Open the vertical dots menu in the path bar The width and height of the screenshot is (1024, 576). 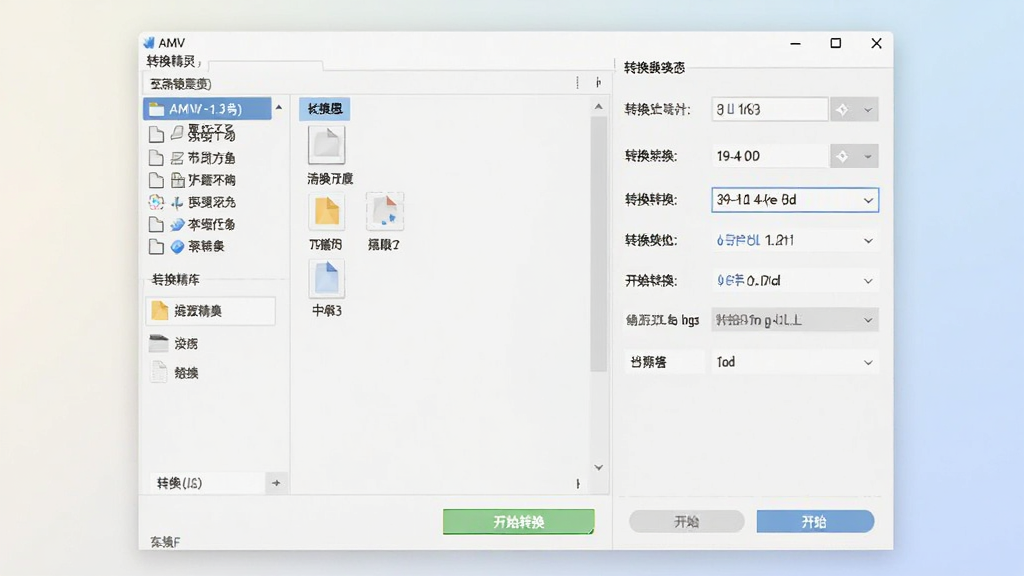(x=577, y=82)
